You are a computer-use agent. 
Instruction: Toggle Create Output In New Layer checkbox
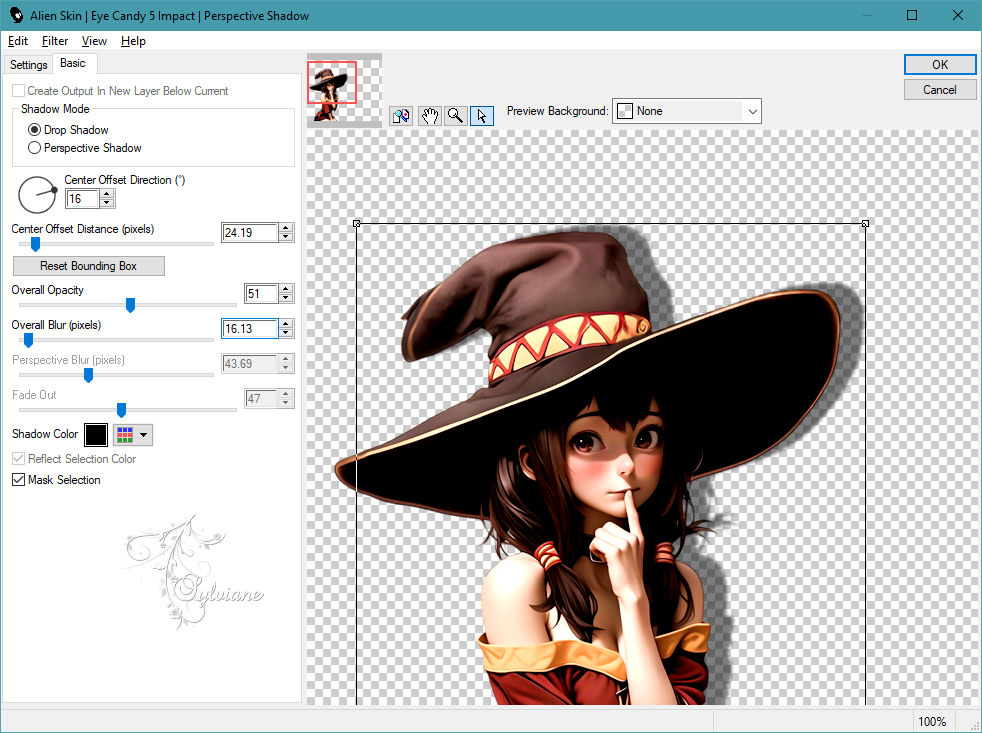coord(19,91)
